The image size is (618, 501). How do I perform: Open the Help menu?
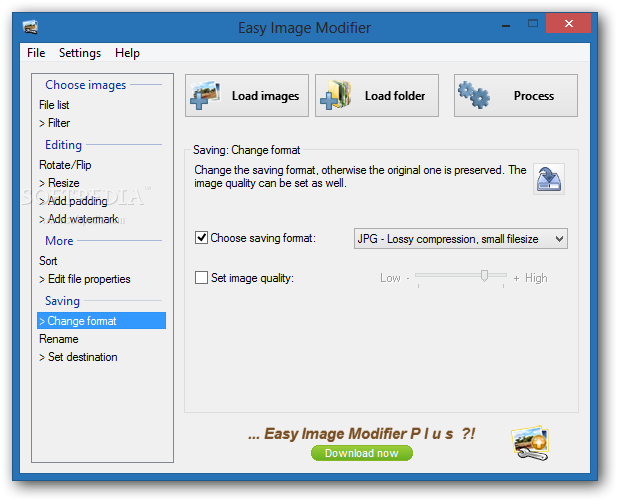click(127, 53)
